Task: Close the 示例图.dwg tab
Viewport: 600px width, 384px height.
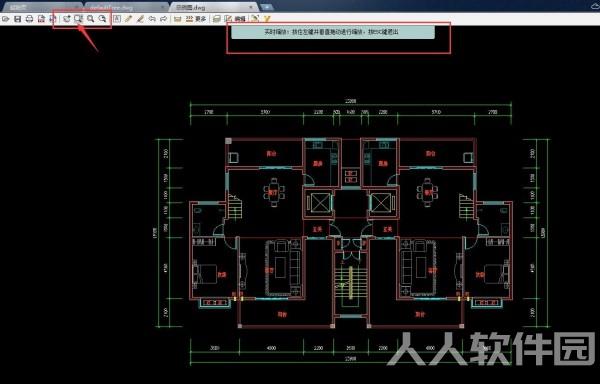Action: point(251,7)
